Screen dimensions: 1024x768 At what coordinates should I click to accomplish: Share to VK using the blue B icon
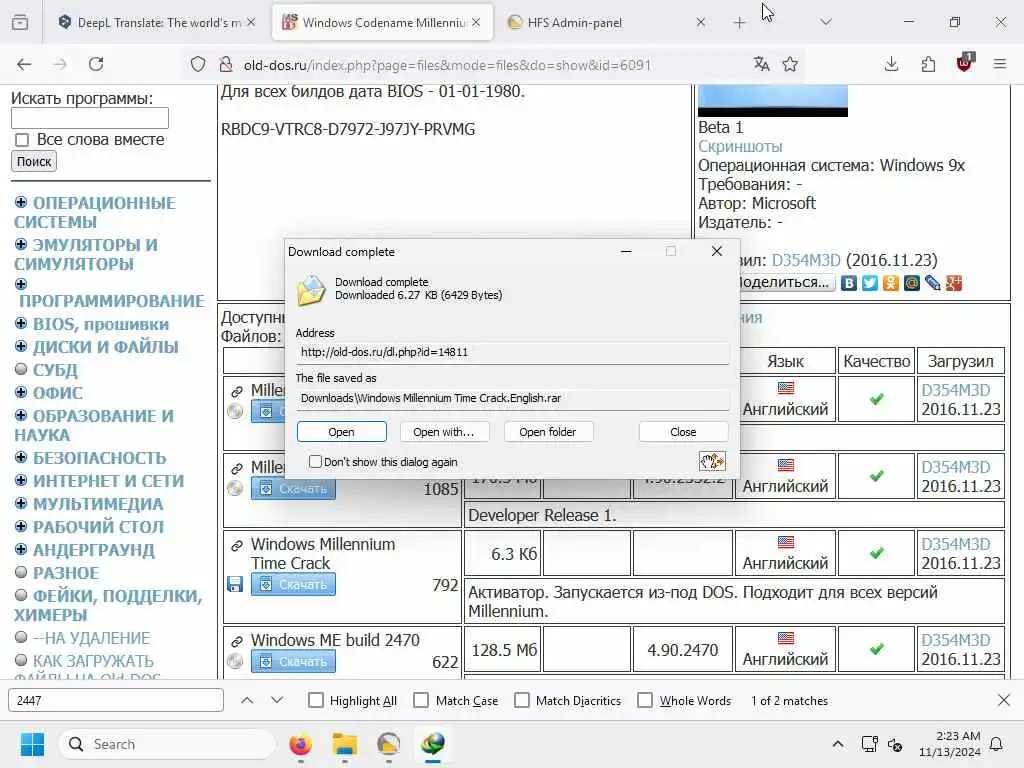point(848,283)
